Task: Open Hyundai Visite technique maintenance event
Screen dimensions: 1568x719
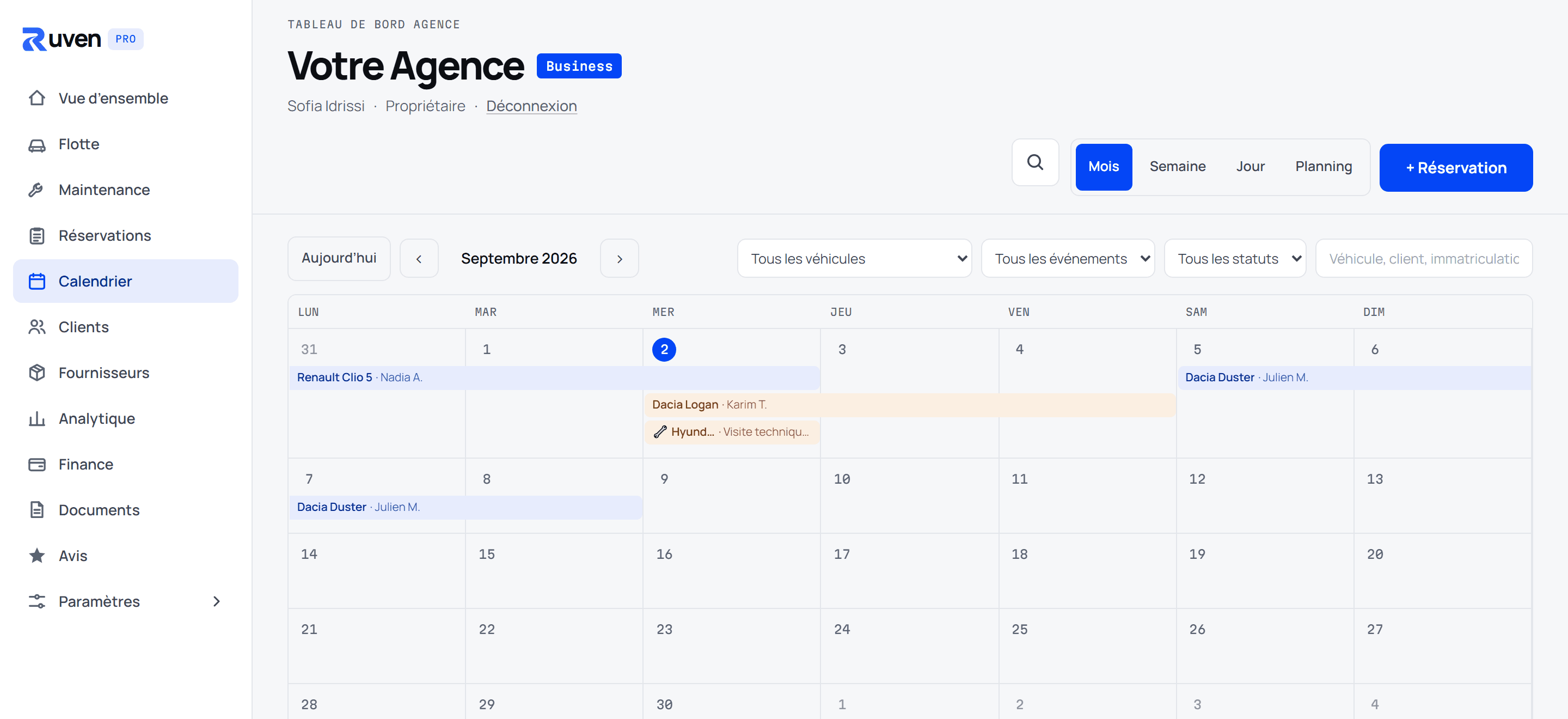Action: click(x=732, y=432)
